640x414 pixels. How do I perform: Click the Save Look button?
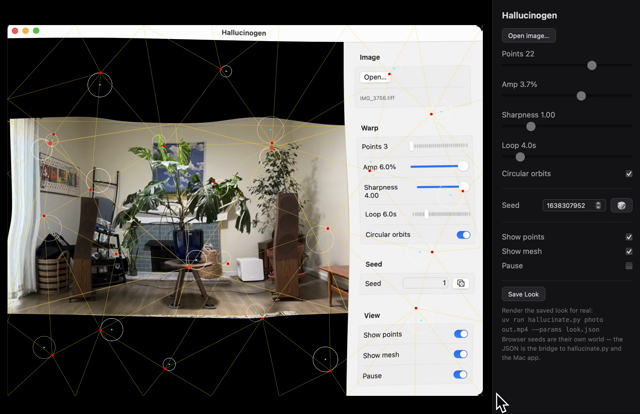pyautogui.click(x=523, y=294)
